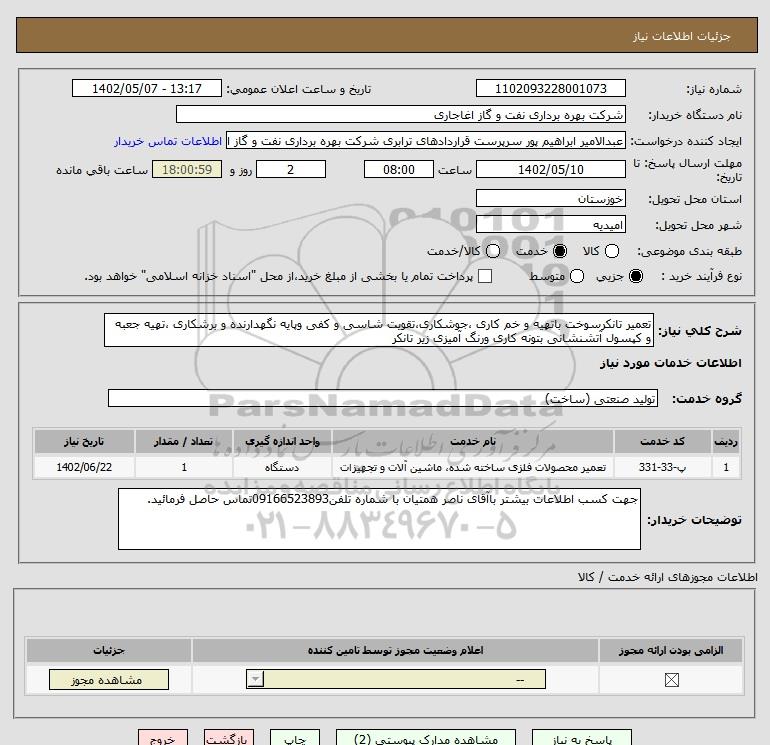This screenshot has width=770, height=745.
Task: Click the general need description text area
Action: (x=379, y=331)
